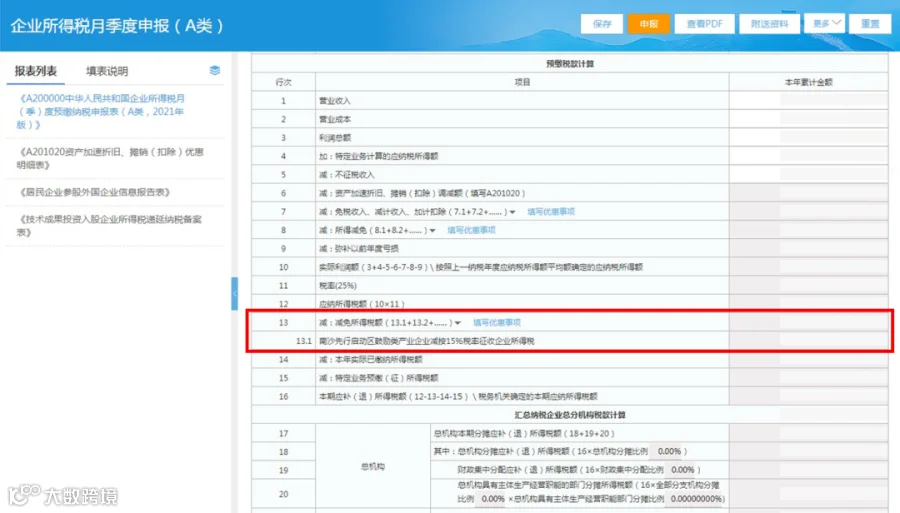Open A201020资产加速折旧 form in list
Screen dimensions: 900x513
click(x=110, y=158)
